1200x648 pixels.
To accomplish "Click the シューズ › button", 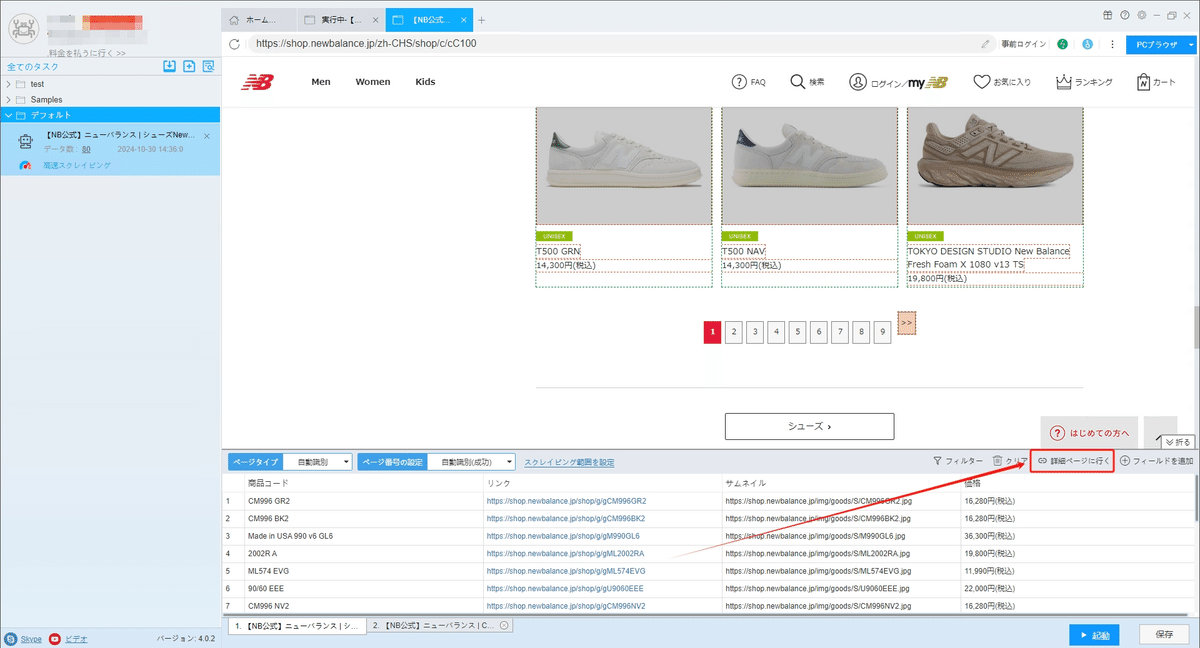I will click(x=809, y=426).
